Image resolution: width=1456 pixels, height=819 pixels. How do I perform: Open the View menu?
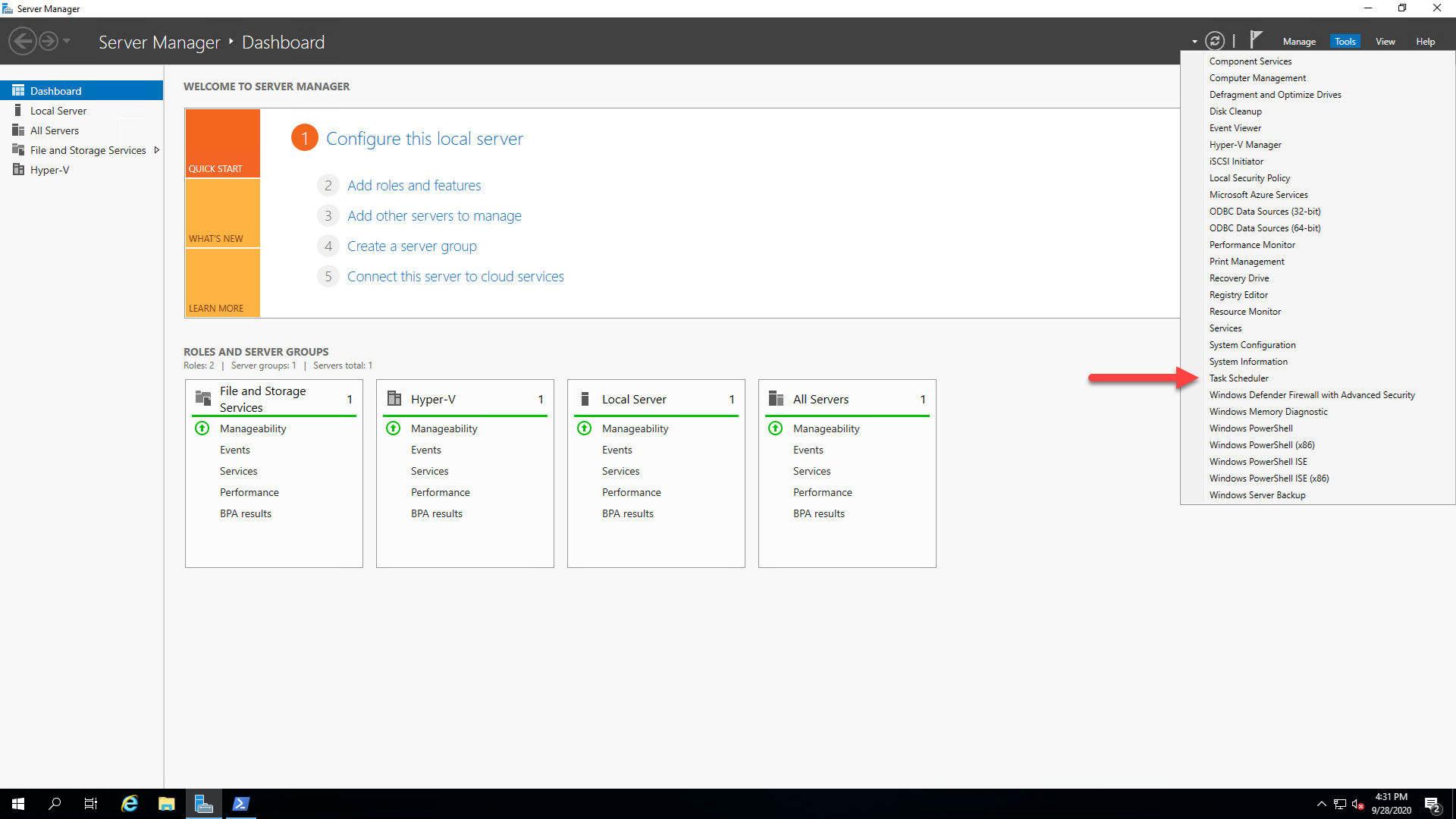point(1385,42)
